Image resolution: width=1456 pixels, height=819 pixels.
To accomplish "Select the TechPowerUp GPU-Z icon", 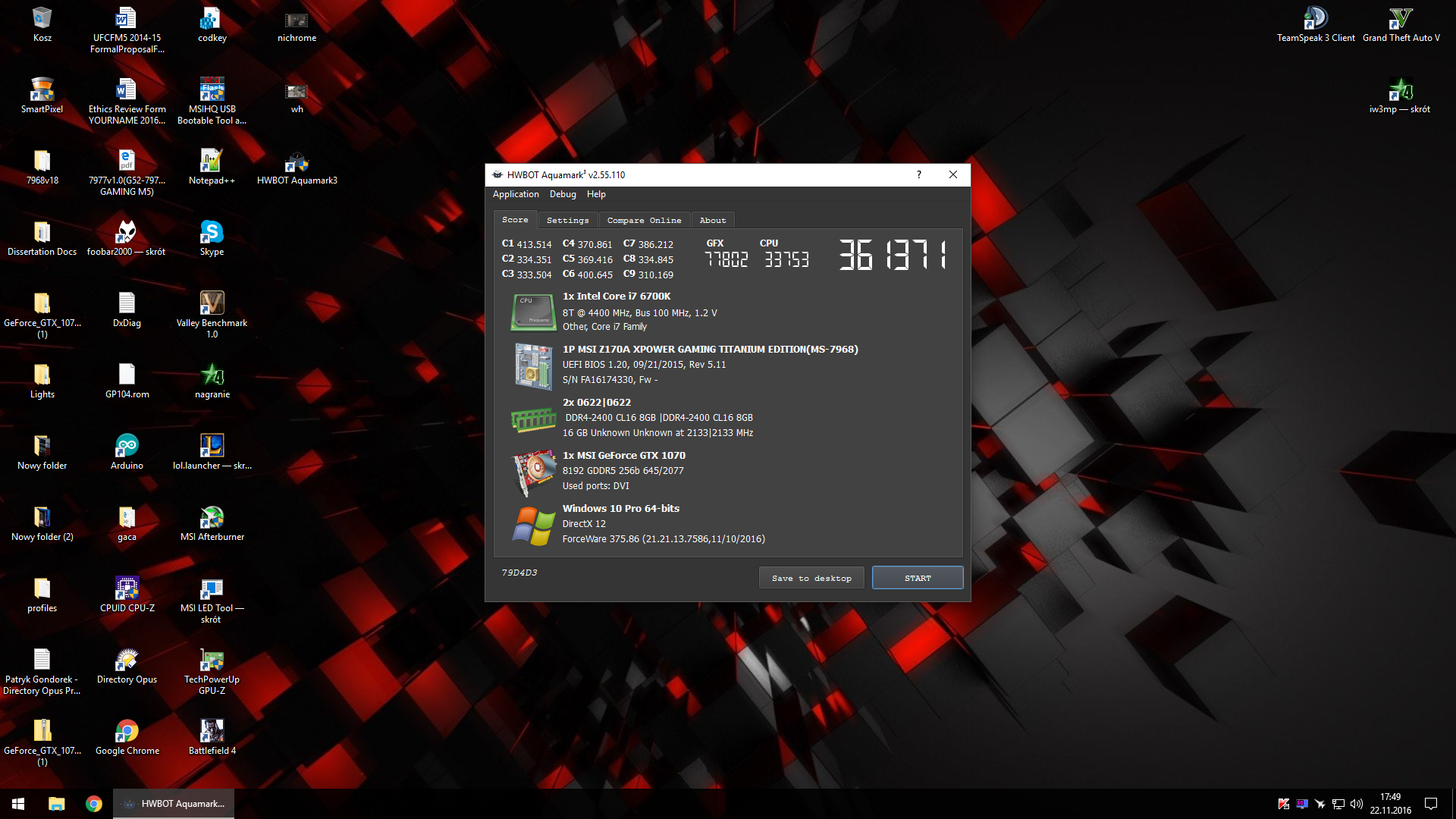I will point(212,671).
